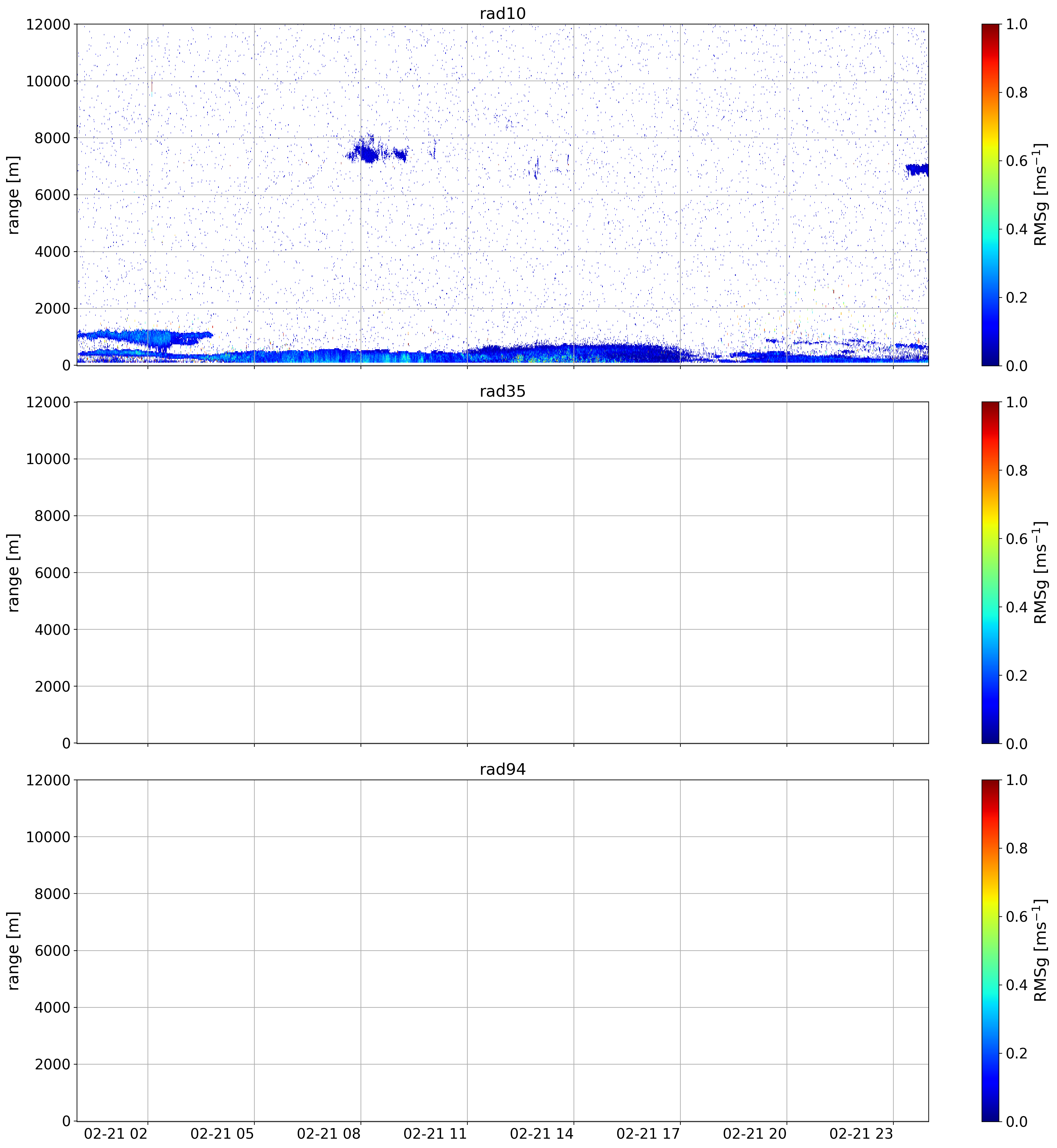Select the rad10 colorbar gradient
Image resolution: width=1057 pixels, height=1148 pixels.
[x=991, y=194]
